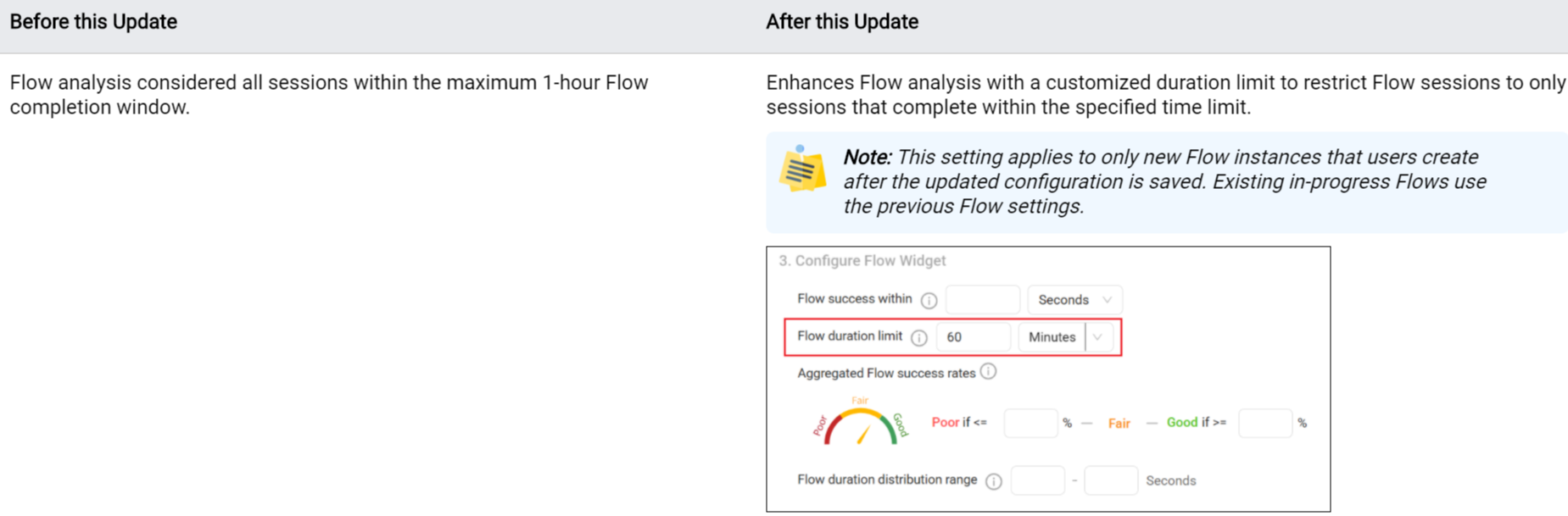
Task: Open the Seconds unit dropdown
Action: (1074, 300)
